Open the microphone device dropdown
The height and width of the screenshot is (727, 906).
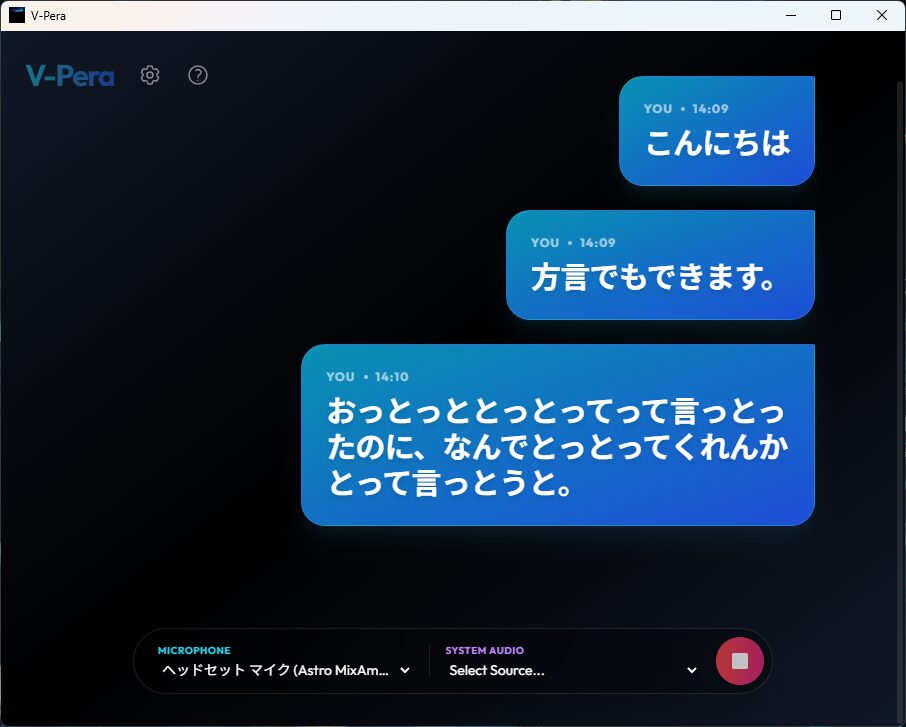click(x=275, y=670)
